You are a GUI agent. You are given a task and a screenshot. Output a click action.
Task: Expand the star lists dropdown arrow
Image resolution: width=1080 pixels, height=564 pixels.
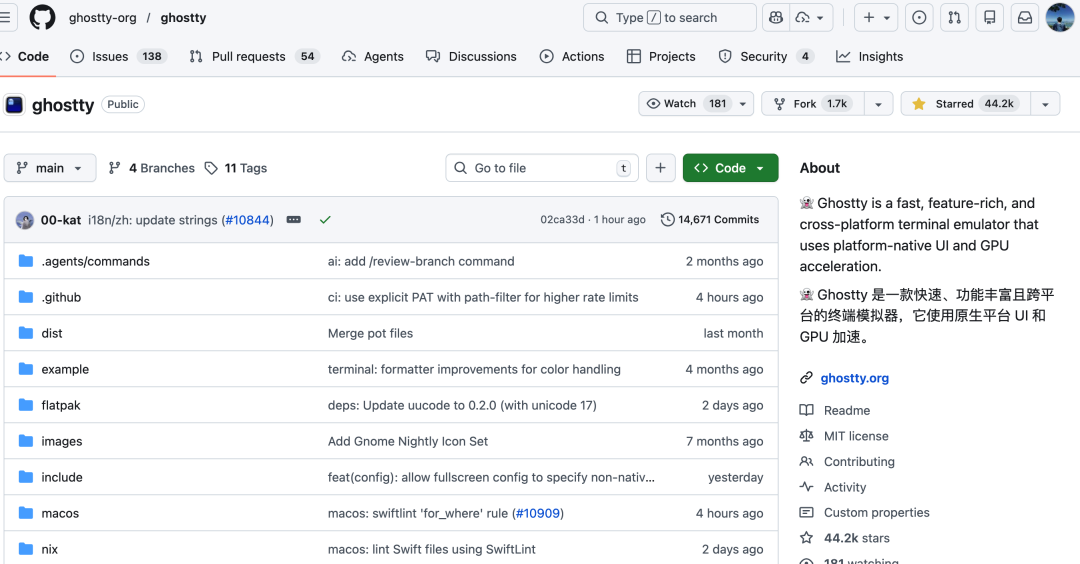coord(1045,104)
